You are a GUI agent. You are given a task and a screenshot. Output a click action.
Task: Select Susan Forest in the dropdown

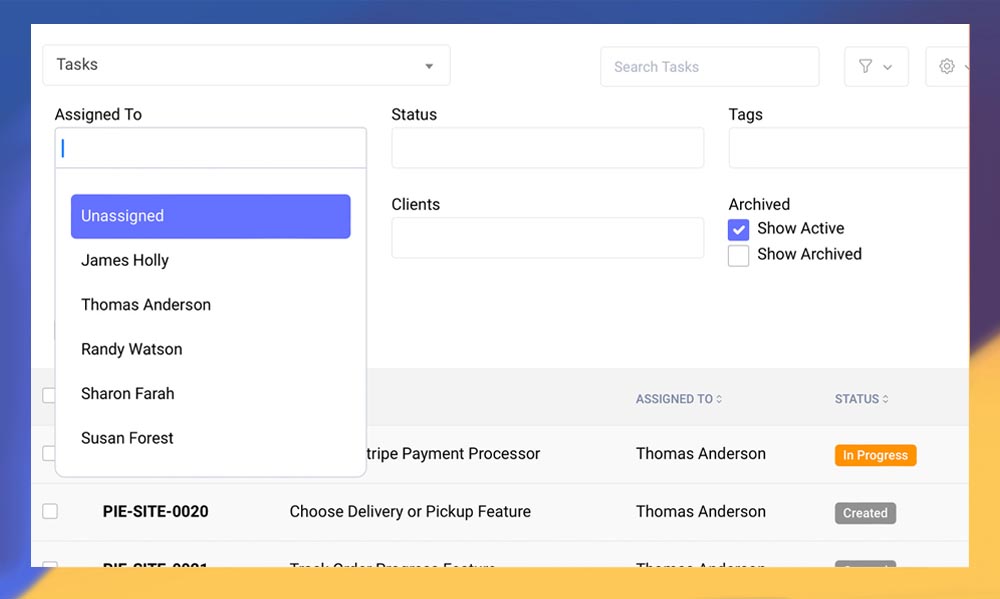(x=127, y=438)
